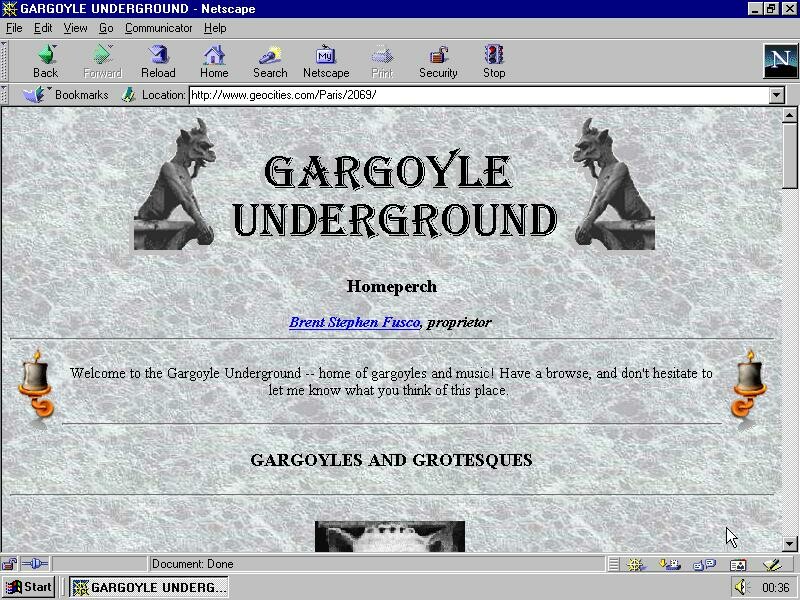Follow the Brent Stephen Fusco link

point(354,322)
